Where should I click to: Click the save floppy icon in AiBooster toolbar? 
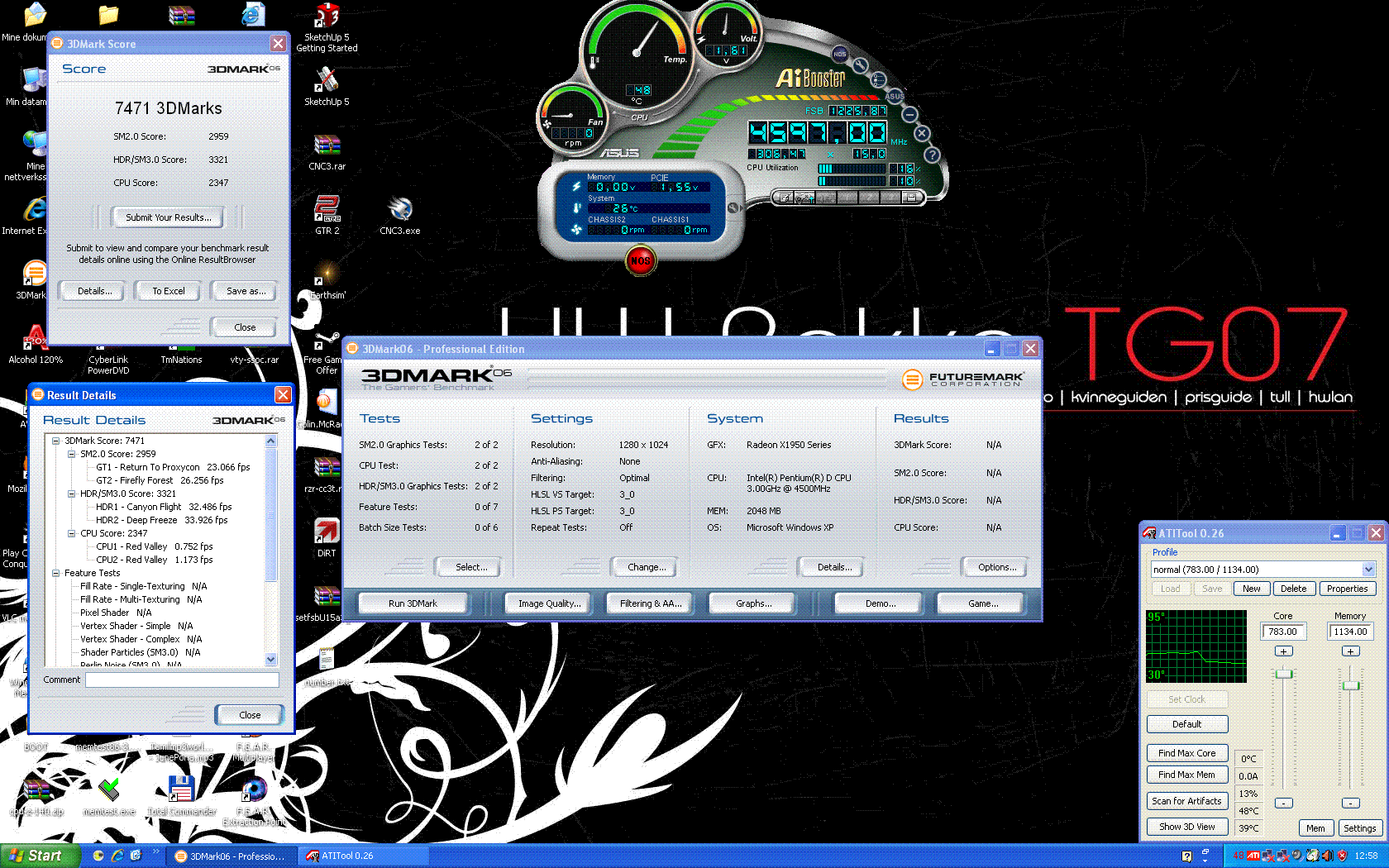point(911,198)
